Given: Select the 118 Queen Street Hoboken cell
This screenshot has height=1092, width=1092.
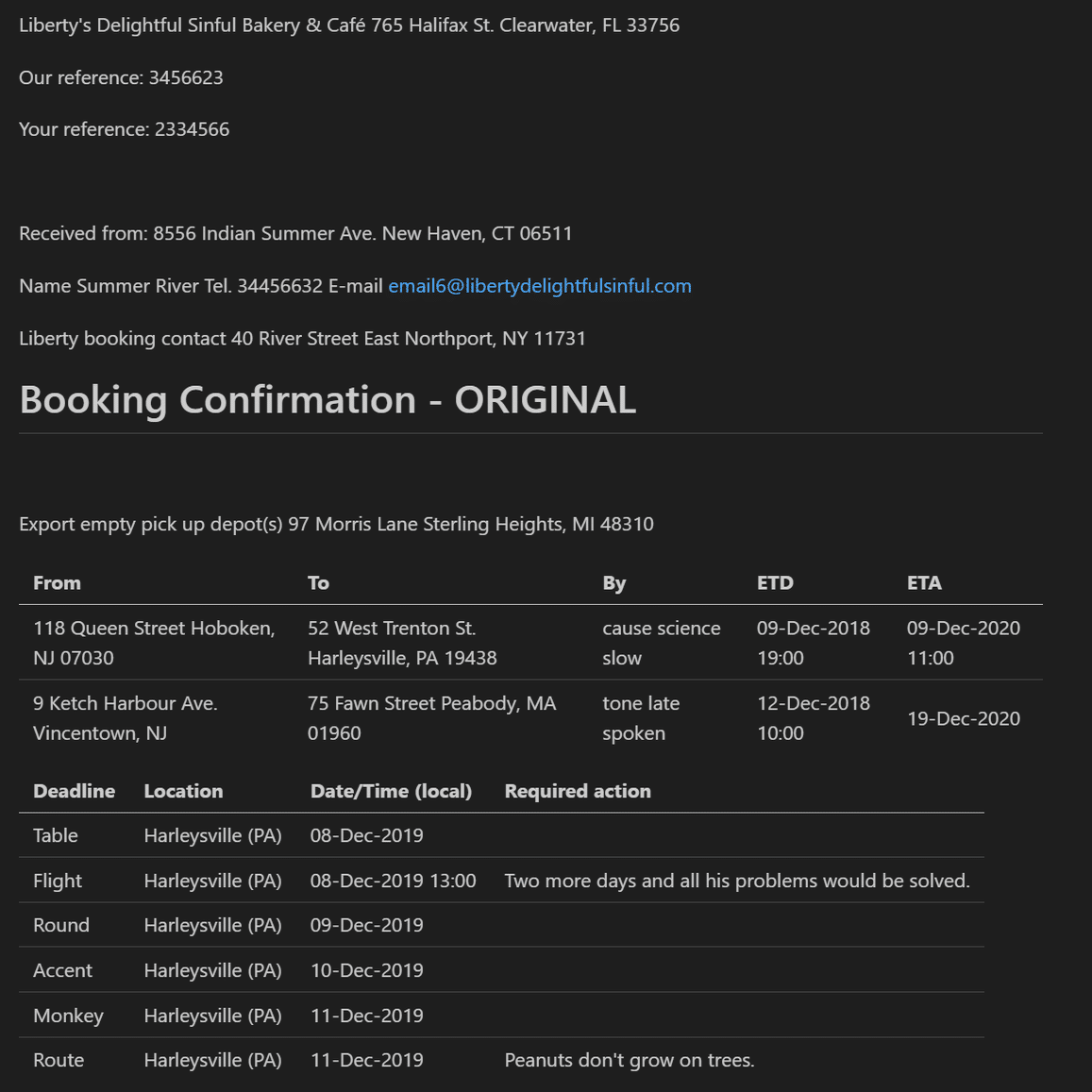Looking at the screenshot, I should [x=154, y=643].
